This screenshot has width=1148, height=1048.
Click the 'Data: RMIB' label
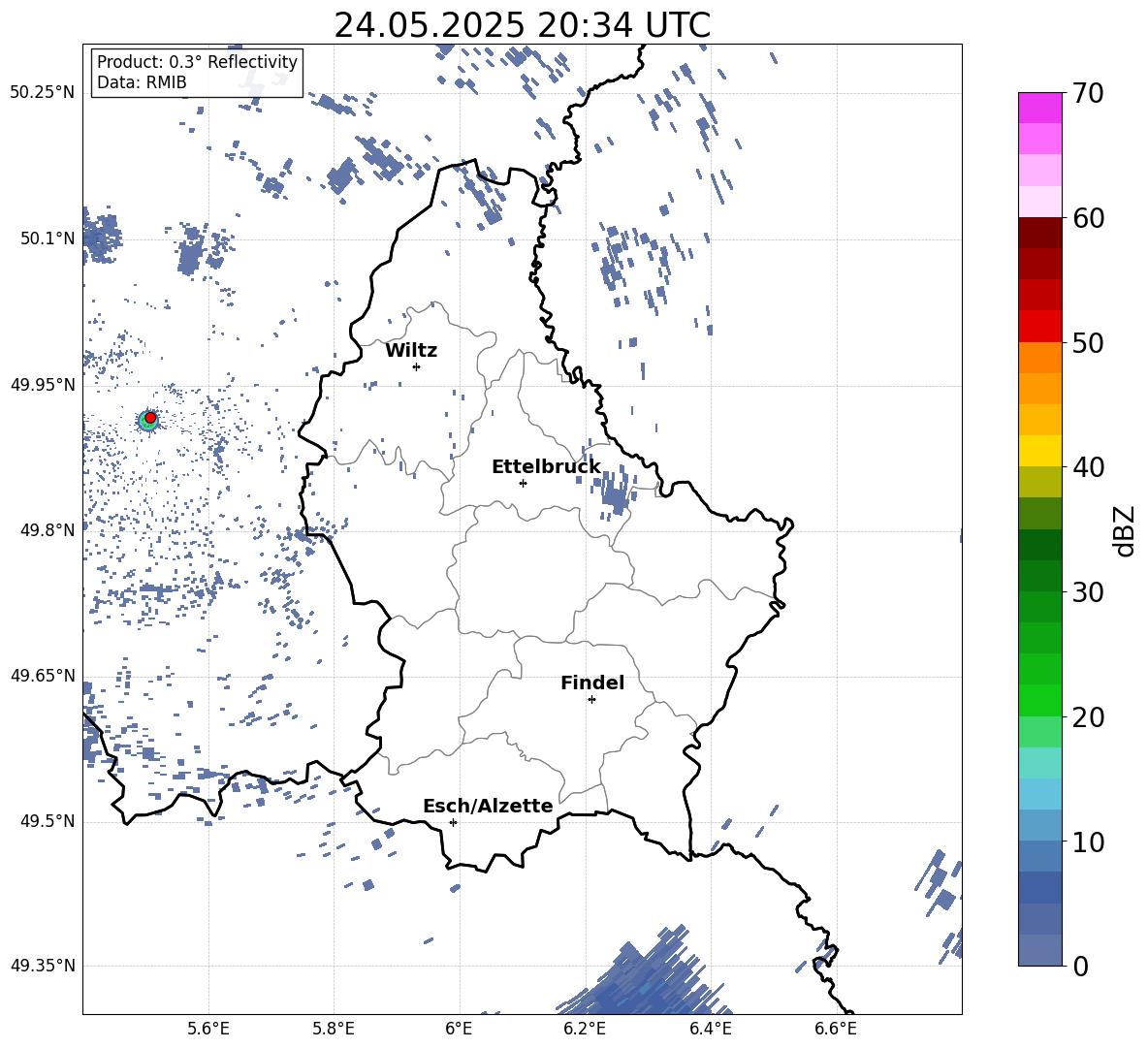click(142, 82)
